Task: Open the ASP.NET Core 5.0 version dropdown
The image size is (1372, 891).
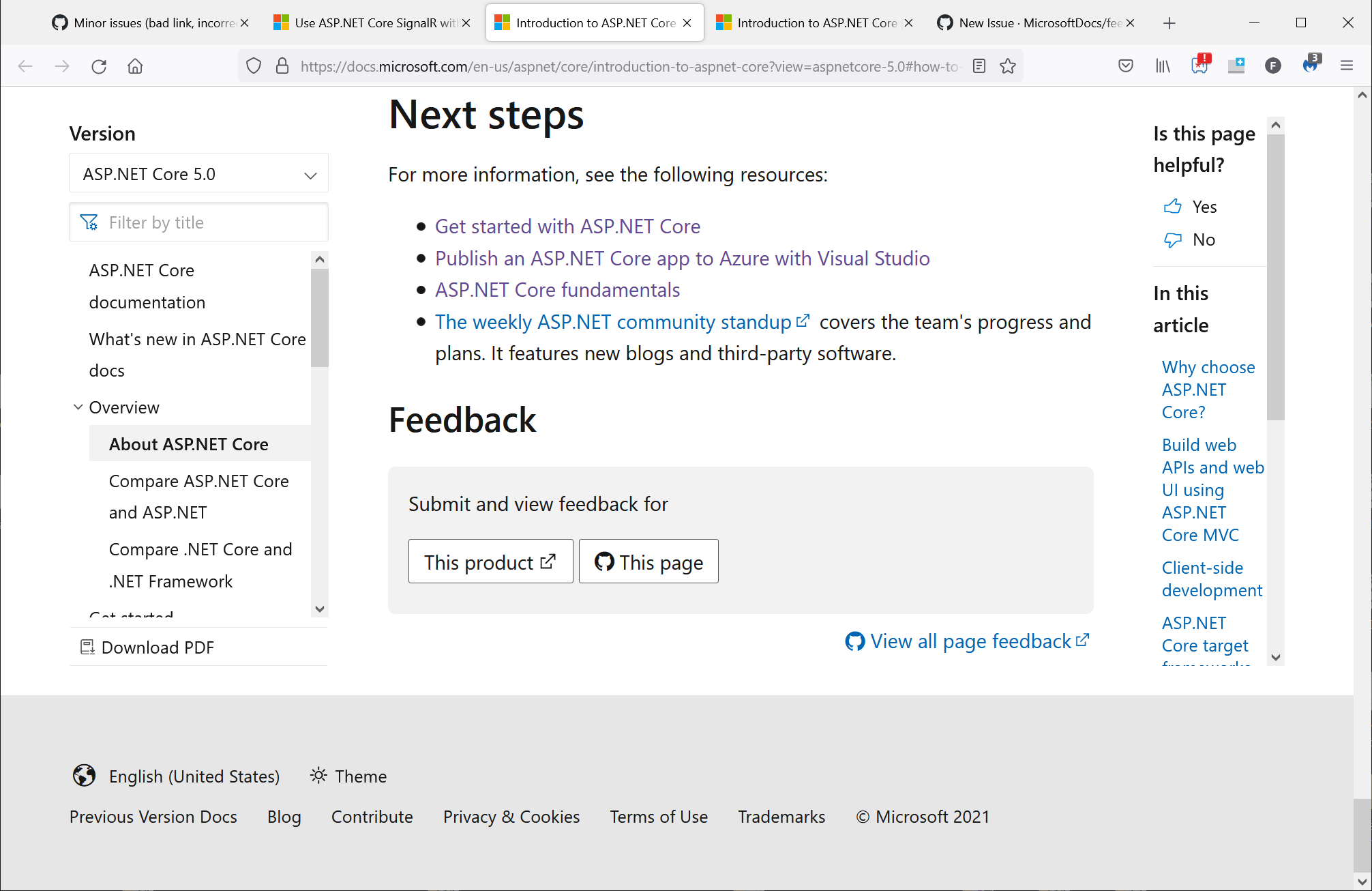Action: click(x=198, y=174)
